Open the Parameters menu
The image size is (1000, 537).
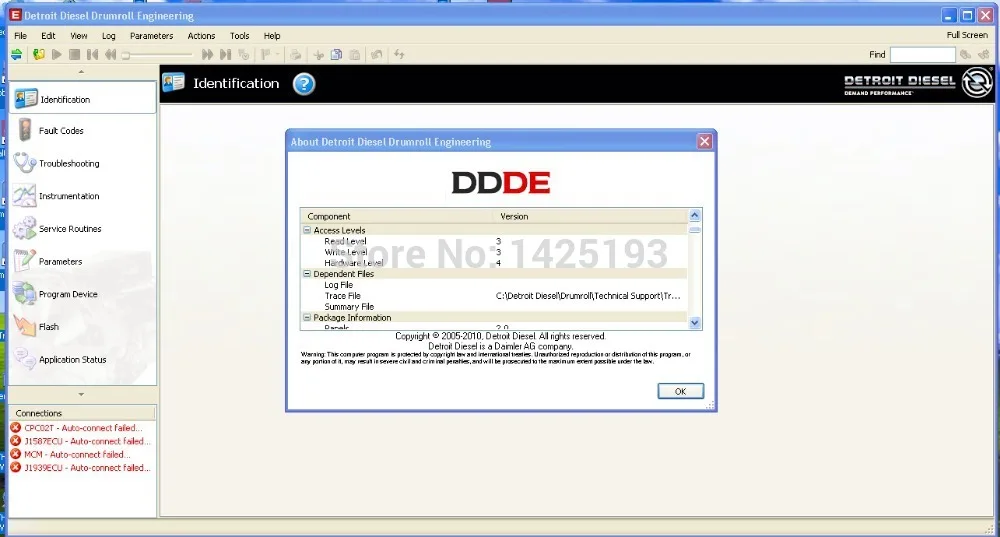coord(151,36)
